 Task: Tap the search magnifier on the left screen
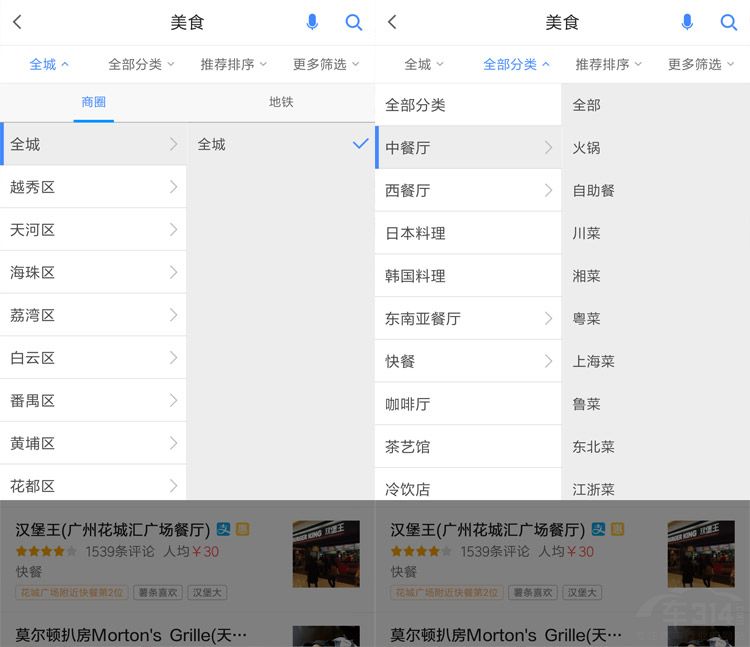click(354, 22)
